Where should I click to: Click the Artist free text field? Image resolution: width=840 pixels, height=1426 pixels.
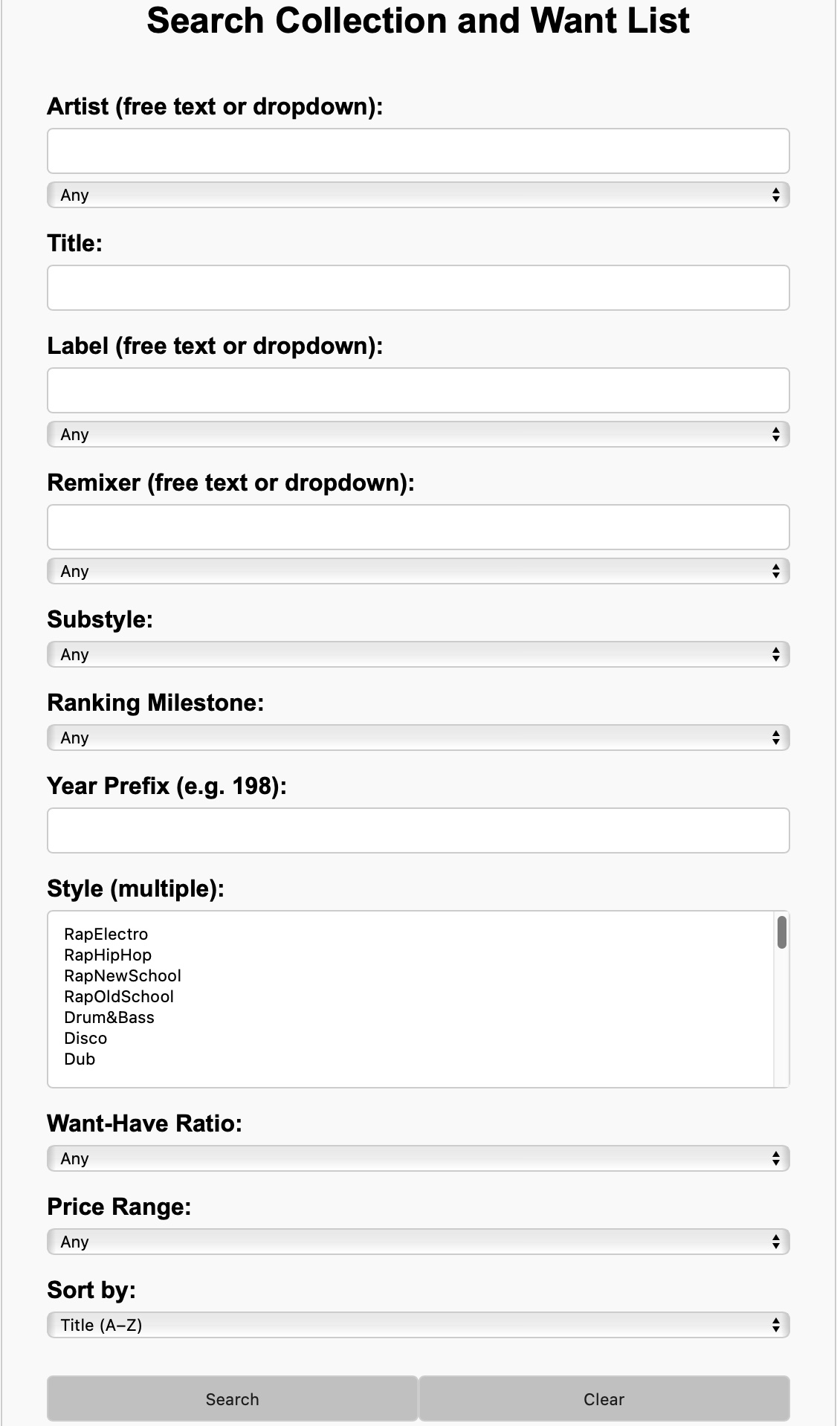(418, 151)
